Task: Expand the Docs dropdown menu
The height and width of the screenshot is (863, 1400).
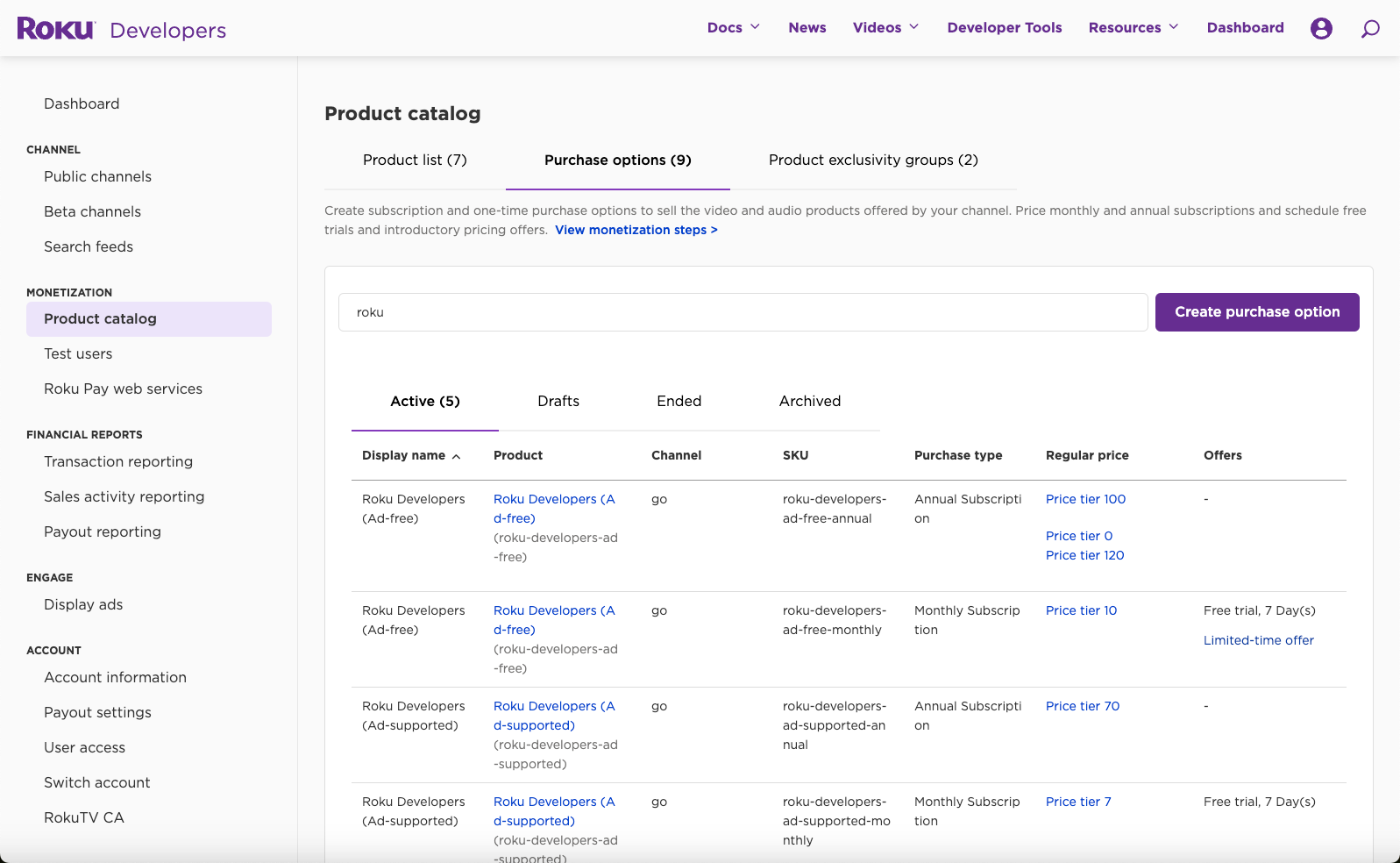Action: (x=733, y=28)
